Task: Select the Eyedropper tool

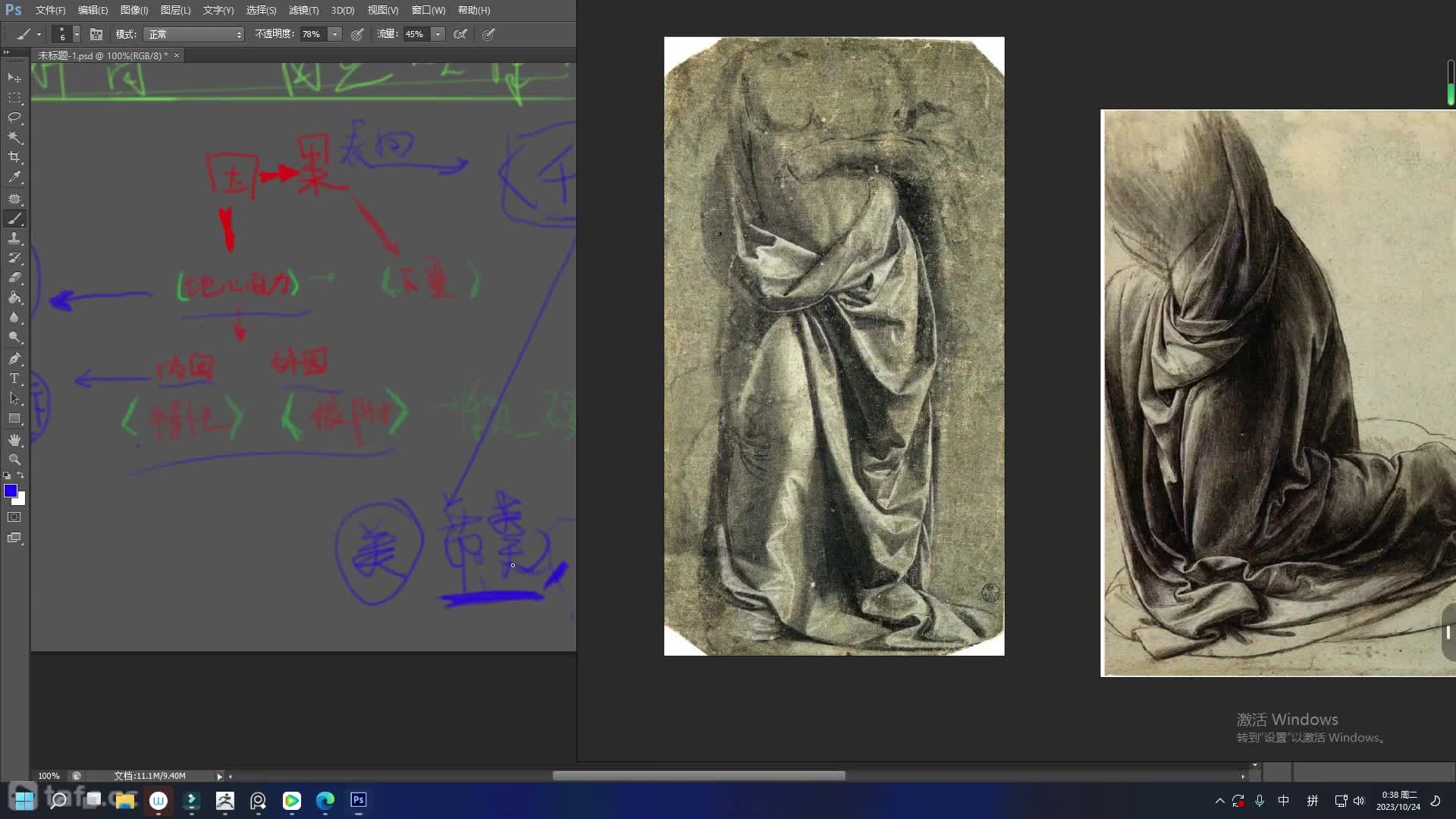Action: tap(14, 177)
